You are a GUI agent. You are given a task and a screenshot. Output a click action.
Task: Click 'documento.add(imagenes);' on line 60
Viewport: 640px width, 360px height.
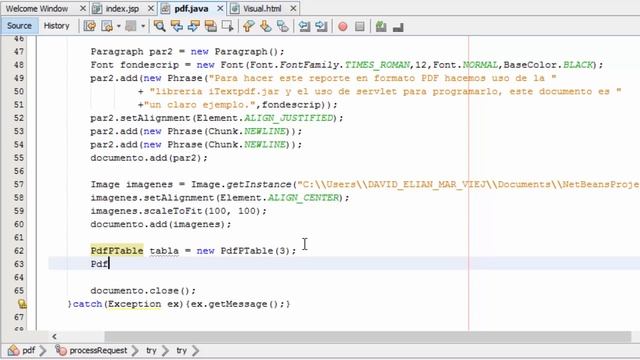click(x=161, y=224)
